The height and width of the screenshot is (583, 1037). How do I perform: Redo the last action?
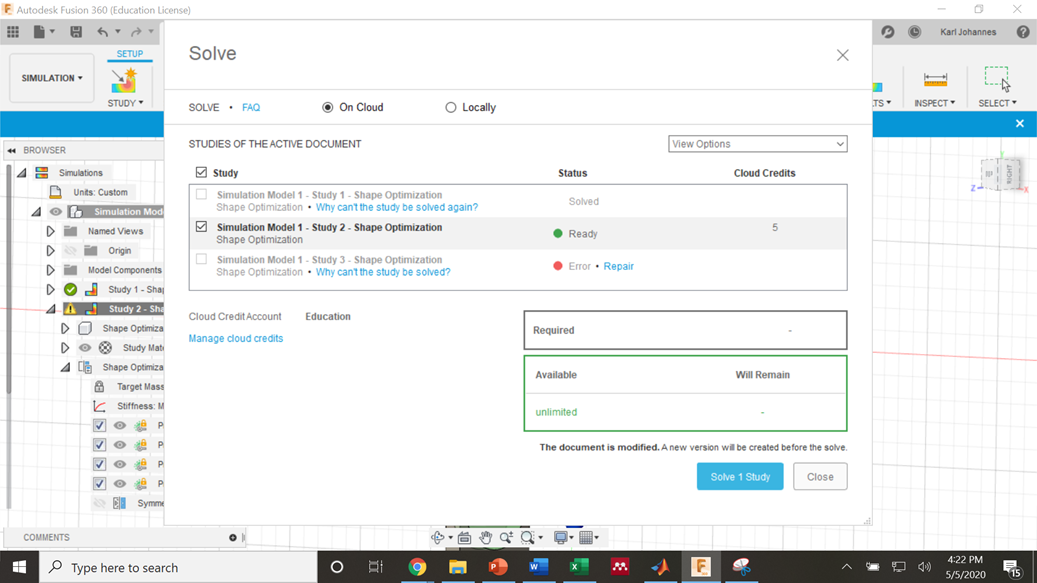[136, 32]
